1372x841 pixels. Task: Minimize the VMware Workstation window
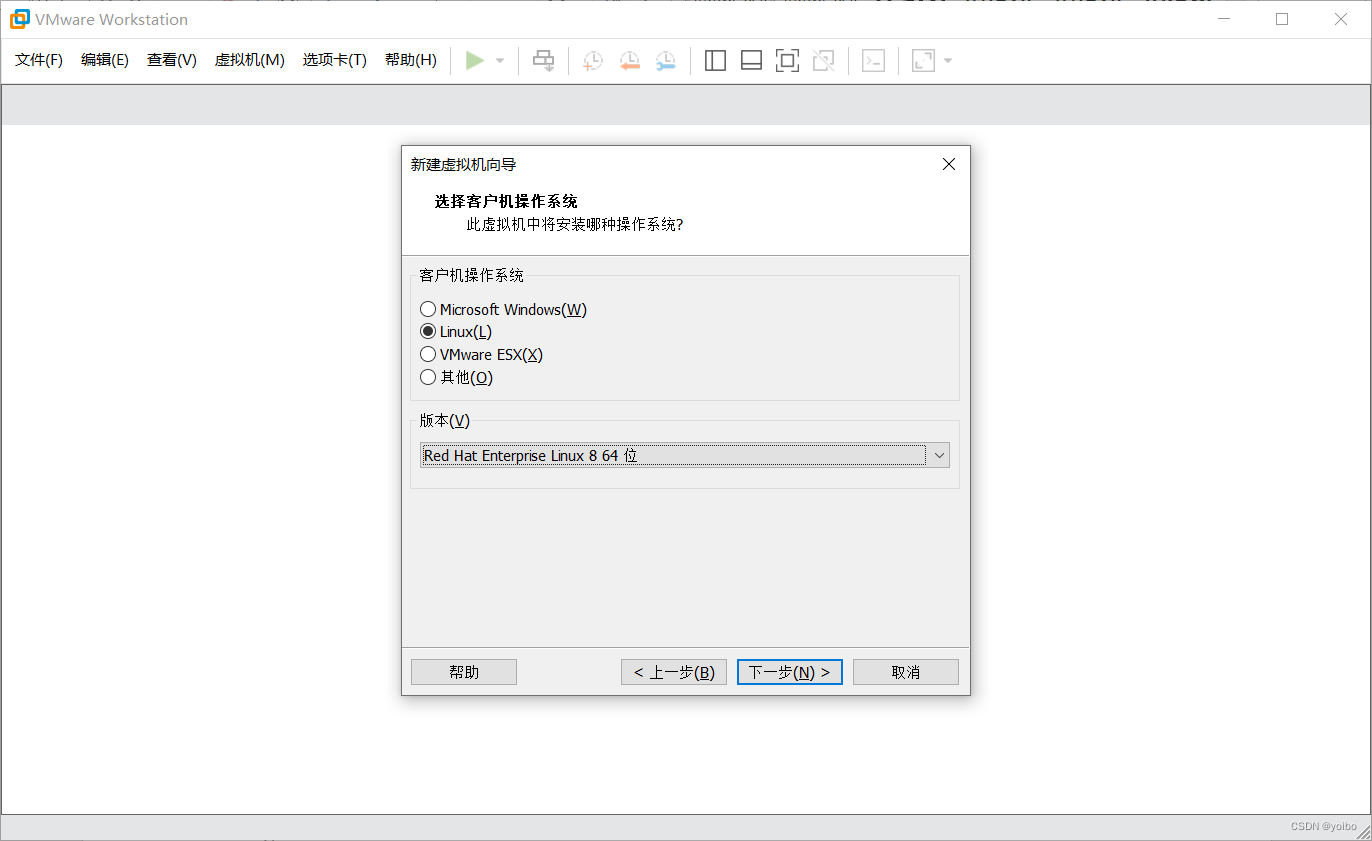tap(1224, 19)
